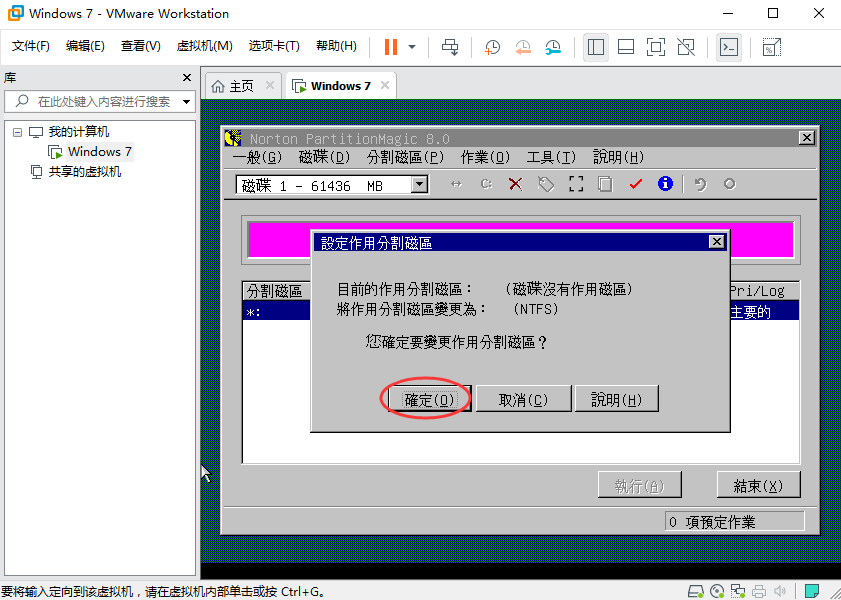841x600 pixels.
Task: Confirm with the 確定(O) button
Action: pos(430,399)
